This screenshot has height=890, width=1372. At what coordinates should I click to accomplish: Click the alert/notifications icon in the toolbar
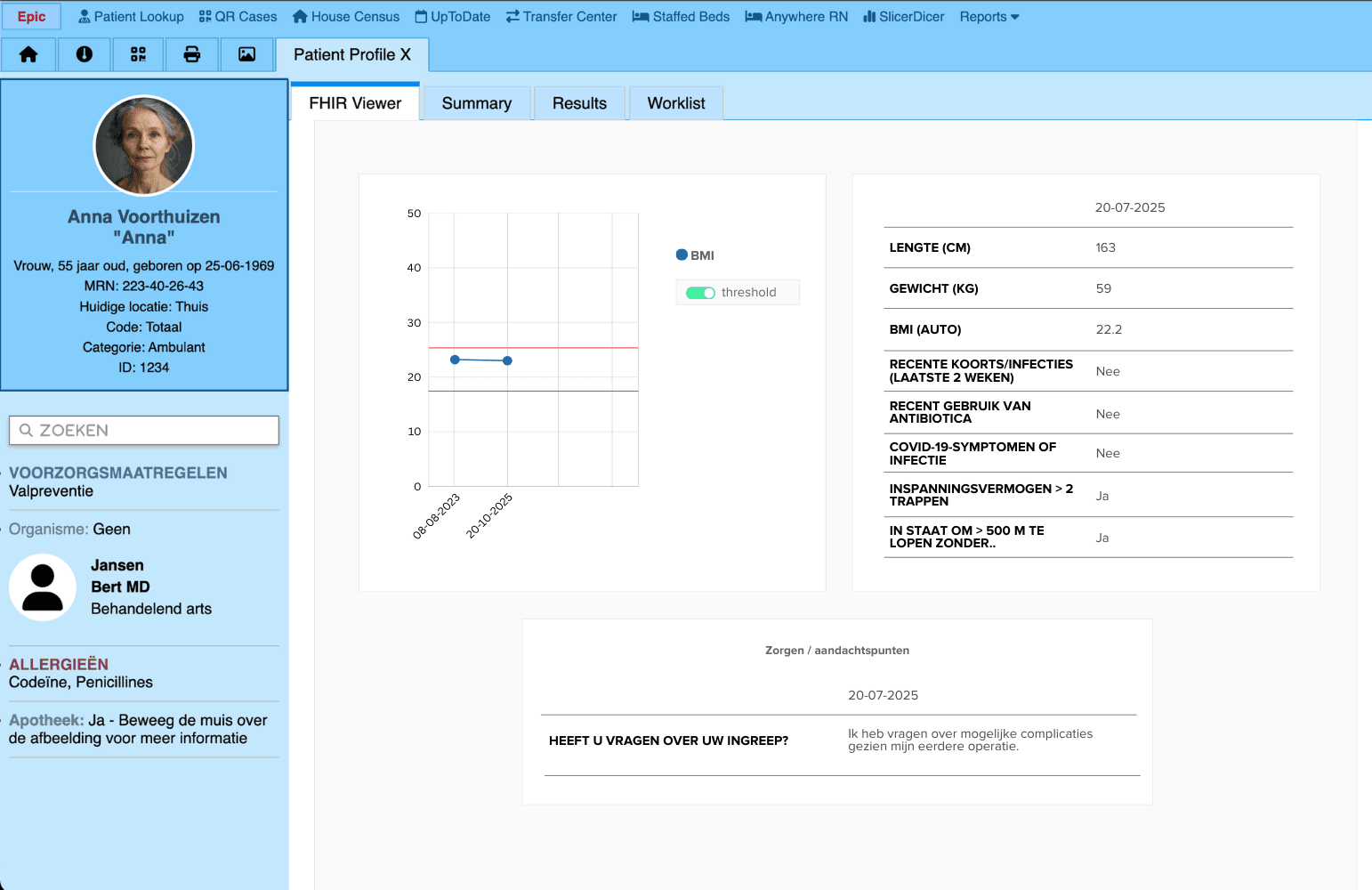pos(83,54)
